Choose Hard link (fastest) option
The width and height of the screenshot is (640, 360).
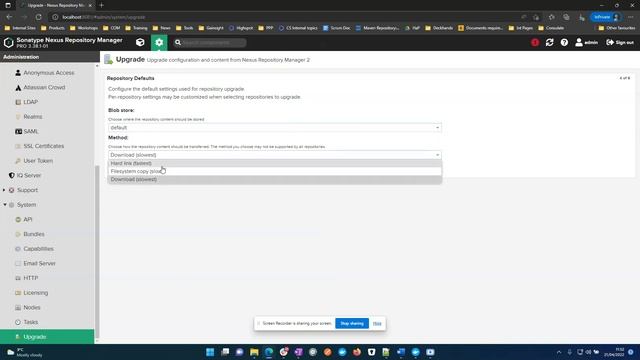pyautogui.click(x=275, y=163)
